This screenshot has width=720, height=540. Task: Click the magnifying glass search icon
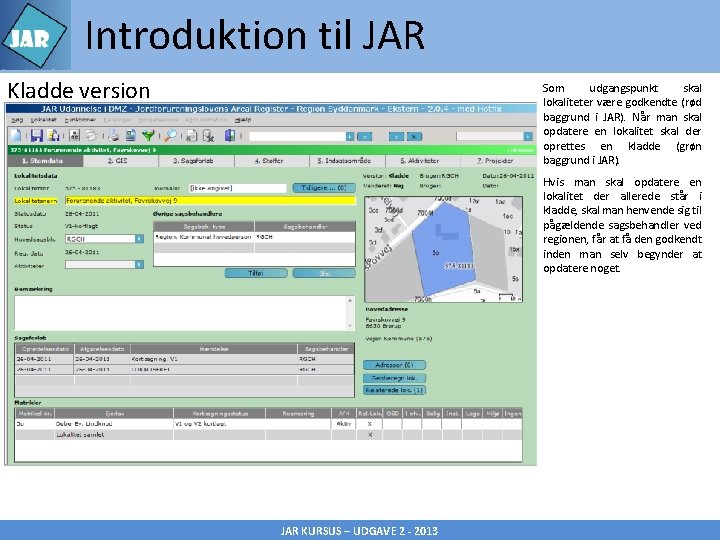[170, 135]
